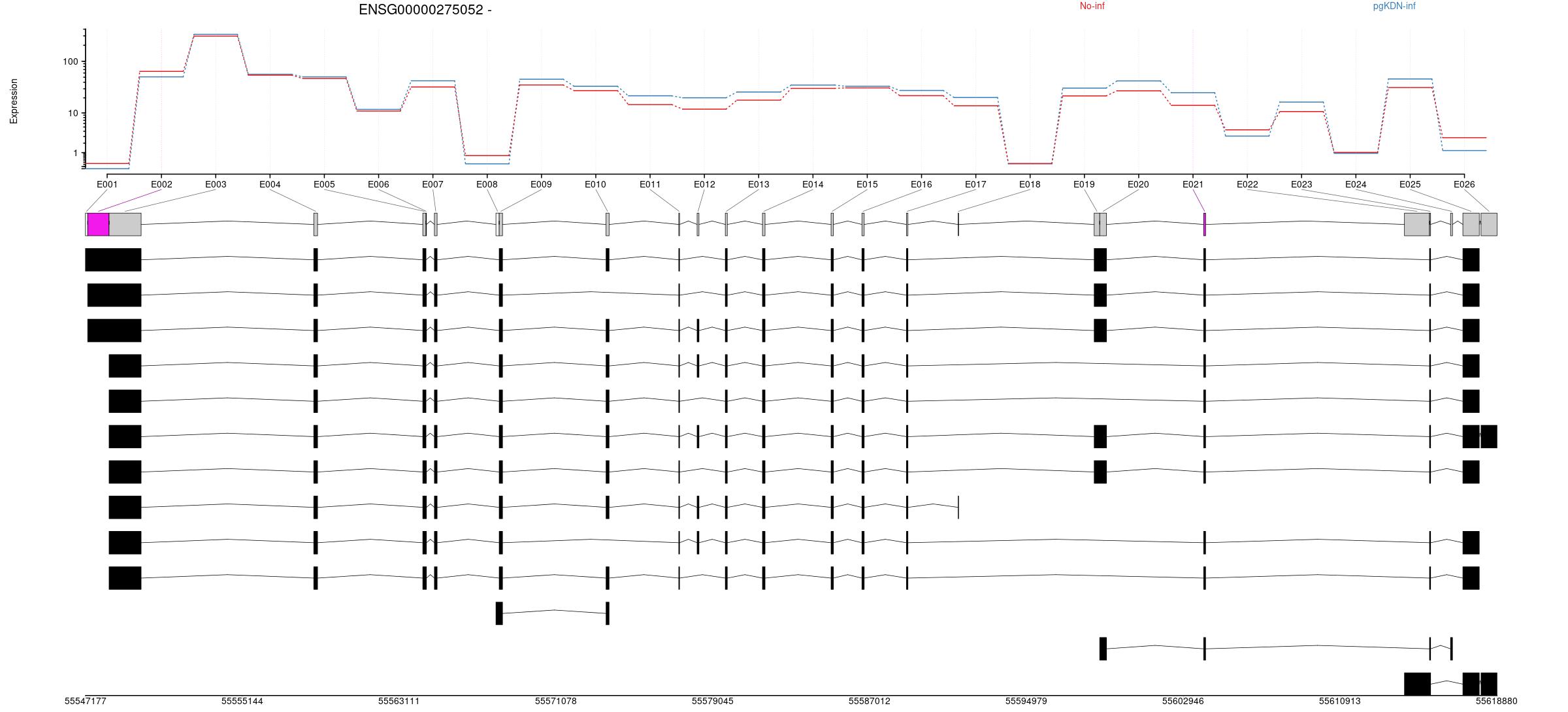Click the E003 exon label

pos(216,184)
